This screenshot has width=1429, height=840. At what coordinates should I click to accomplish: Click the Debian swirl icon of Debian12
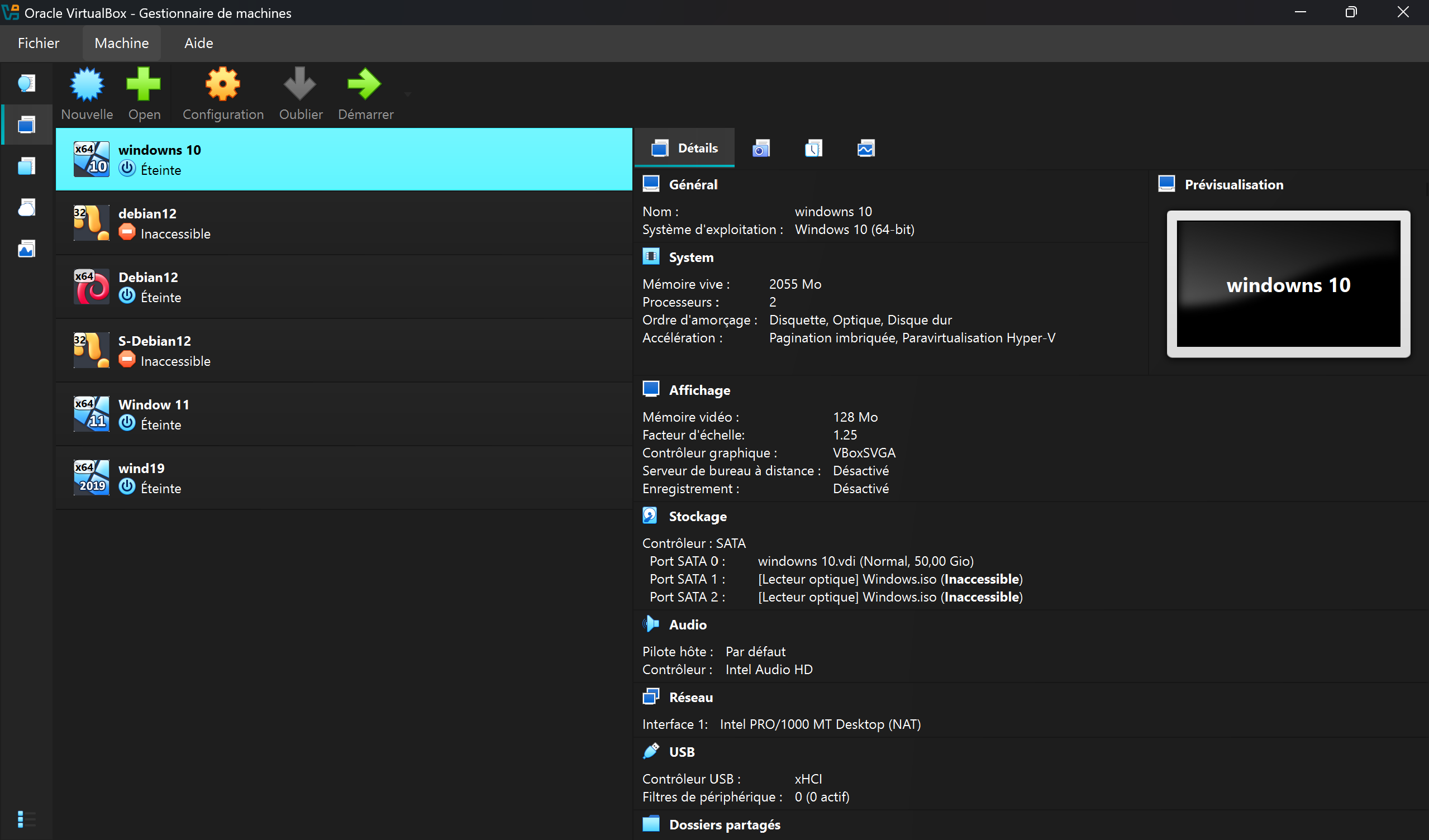tap(91, 287)
